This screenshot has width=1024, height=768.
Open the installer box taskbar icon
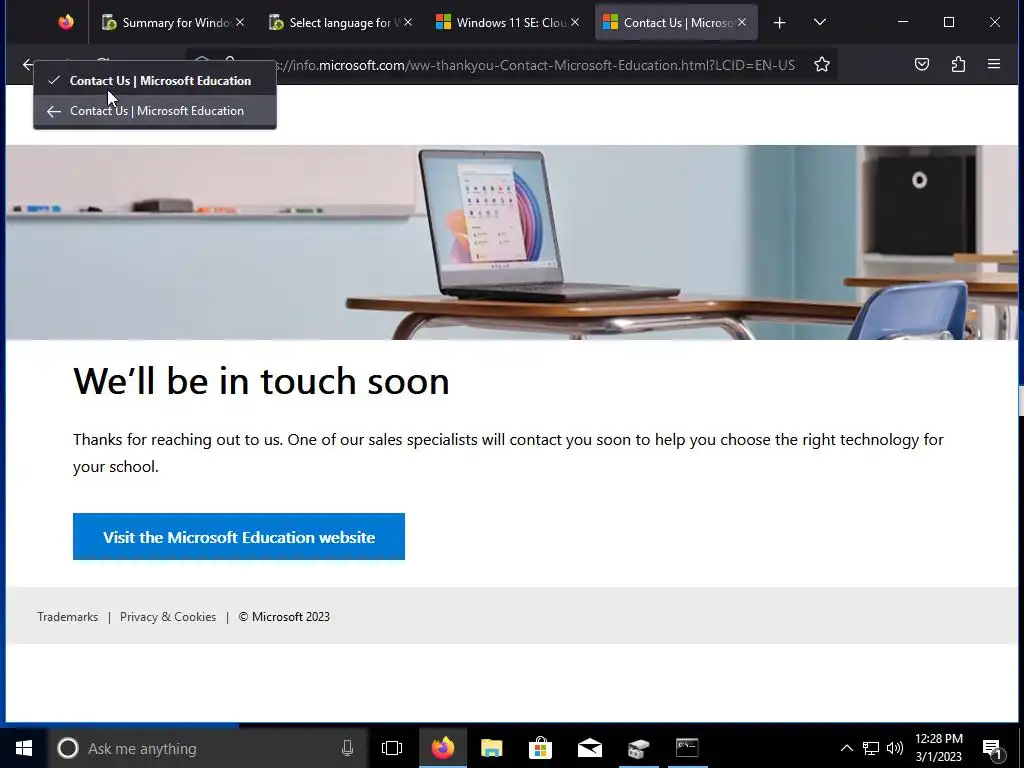pos(638,748)
